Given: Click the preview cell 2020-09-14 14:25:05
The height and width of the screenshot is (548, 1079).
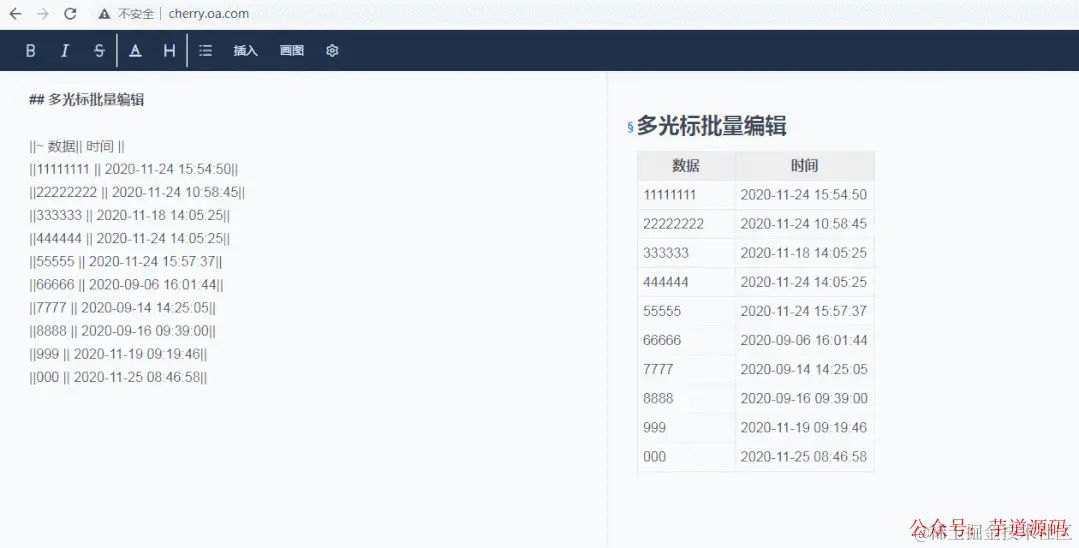Looking at the screenshot, I should 804,369.
